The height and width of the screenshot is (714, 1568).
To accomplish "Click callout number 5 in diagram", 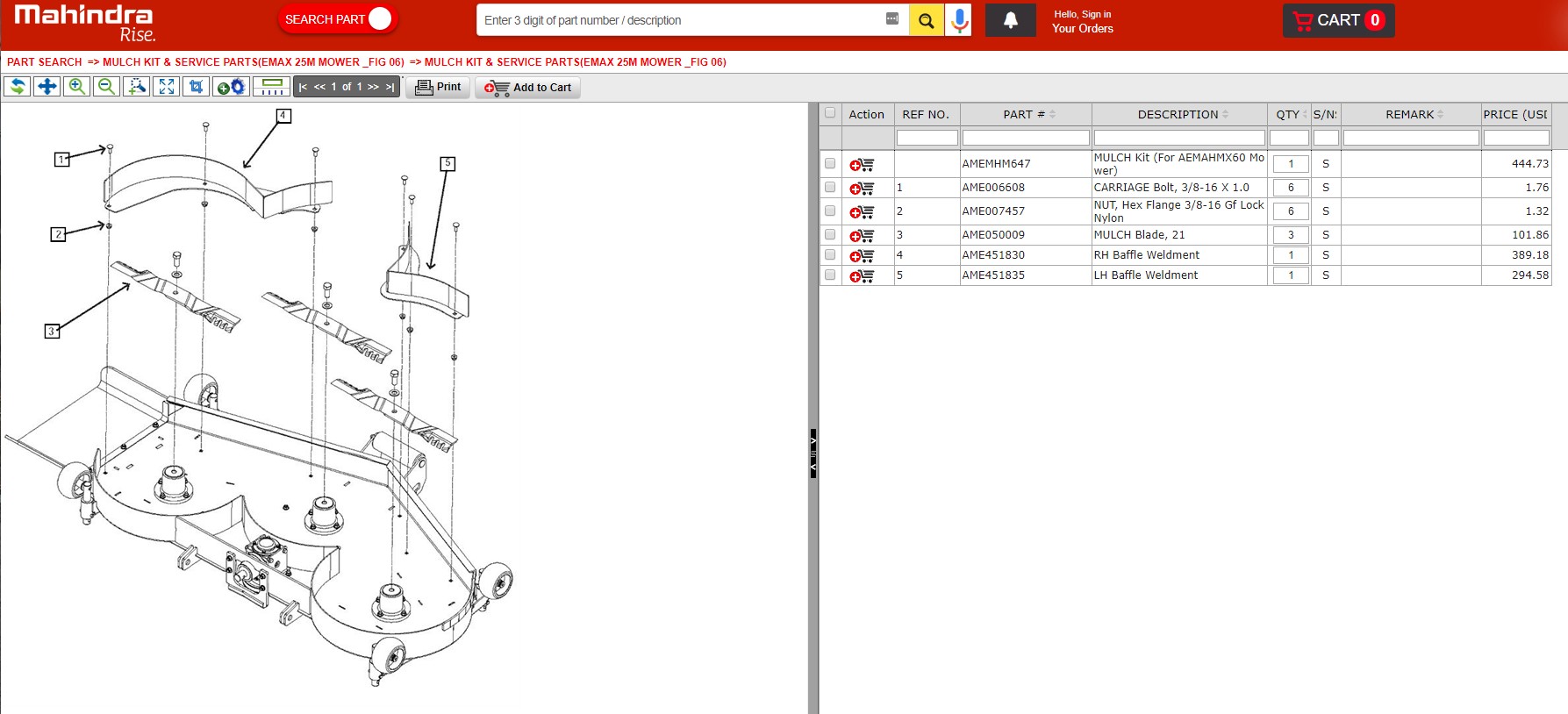I will [447, 163].
